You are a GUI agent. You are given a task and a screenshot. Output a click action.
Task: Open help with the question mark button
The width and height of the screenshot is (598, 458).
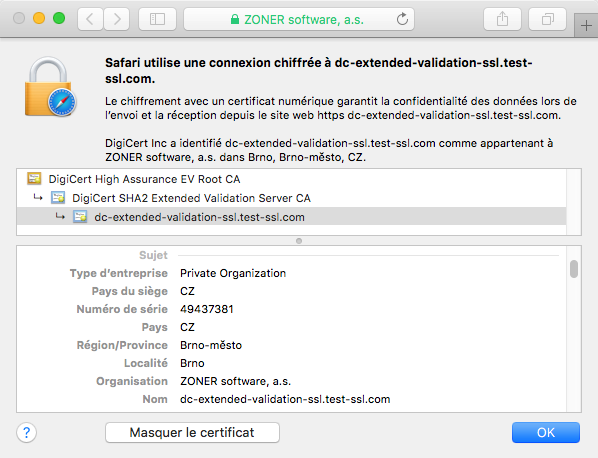pos(26,432)
